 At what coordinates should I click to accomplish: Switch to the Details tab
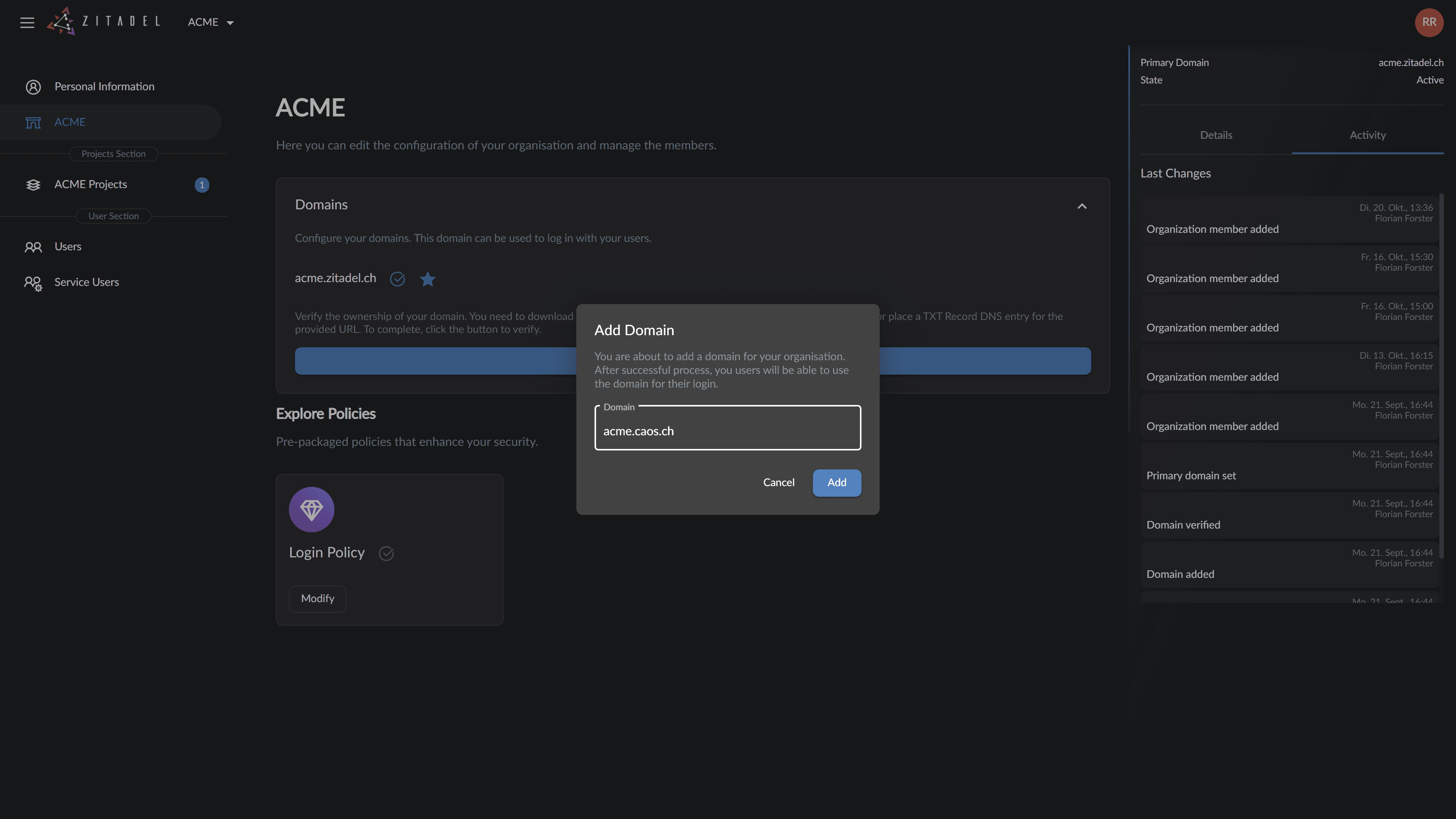(x=1216, y=135)
